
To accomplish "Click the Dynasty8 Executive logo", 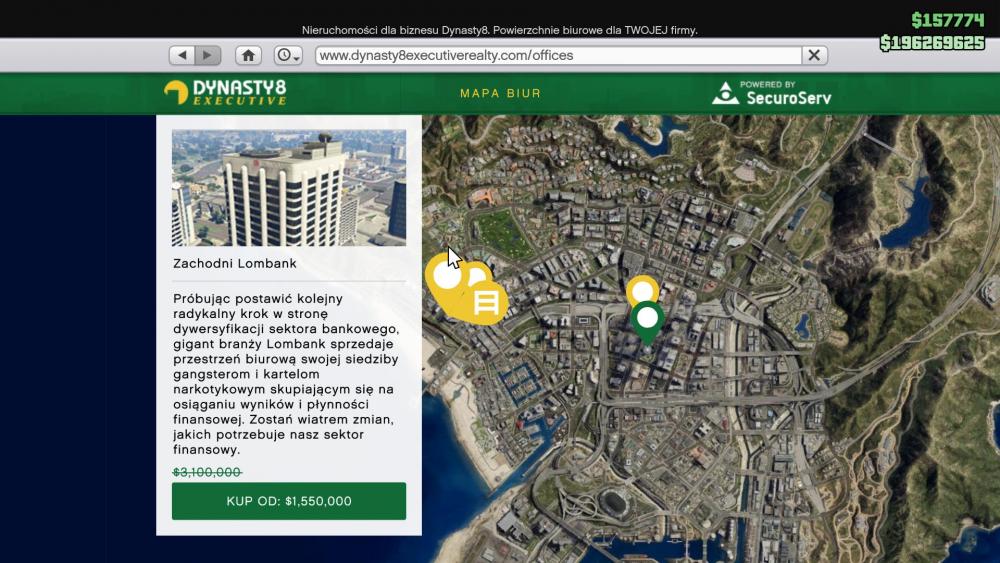I will (x=225, y=92).
